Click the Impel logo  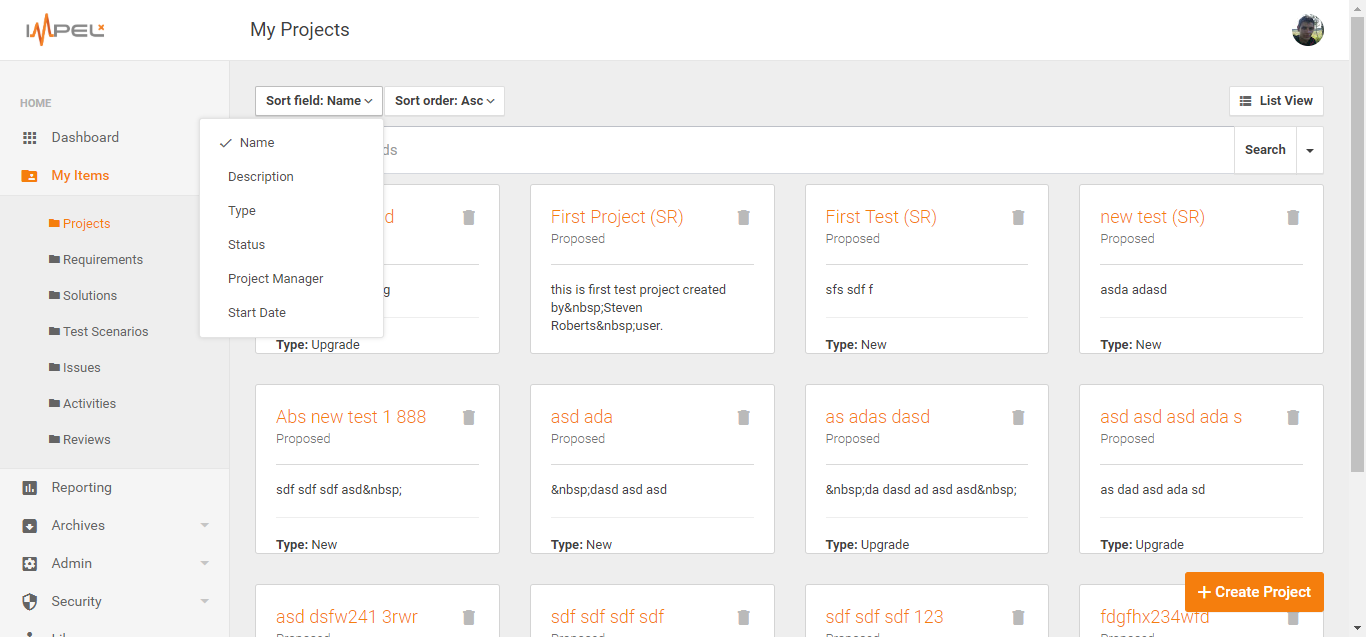click(65, 30)
